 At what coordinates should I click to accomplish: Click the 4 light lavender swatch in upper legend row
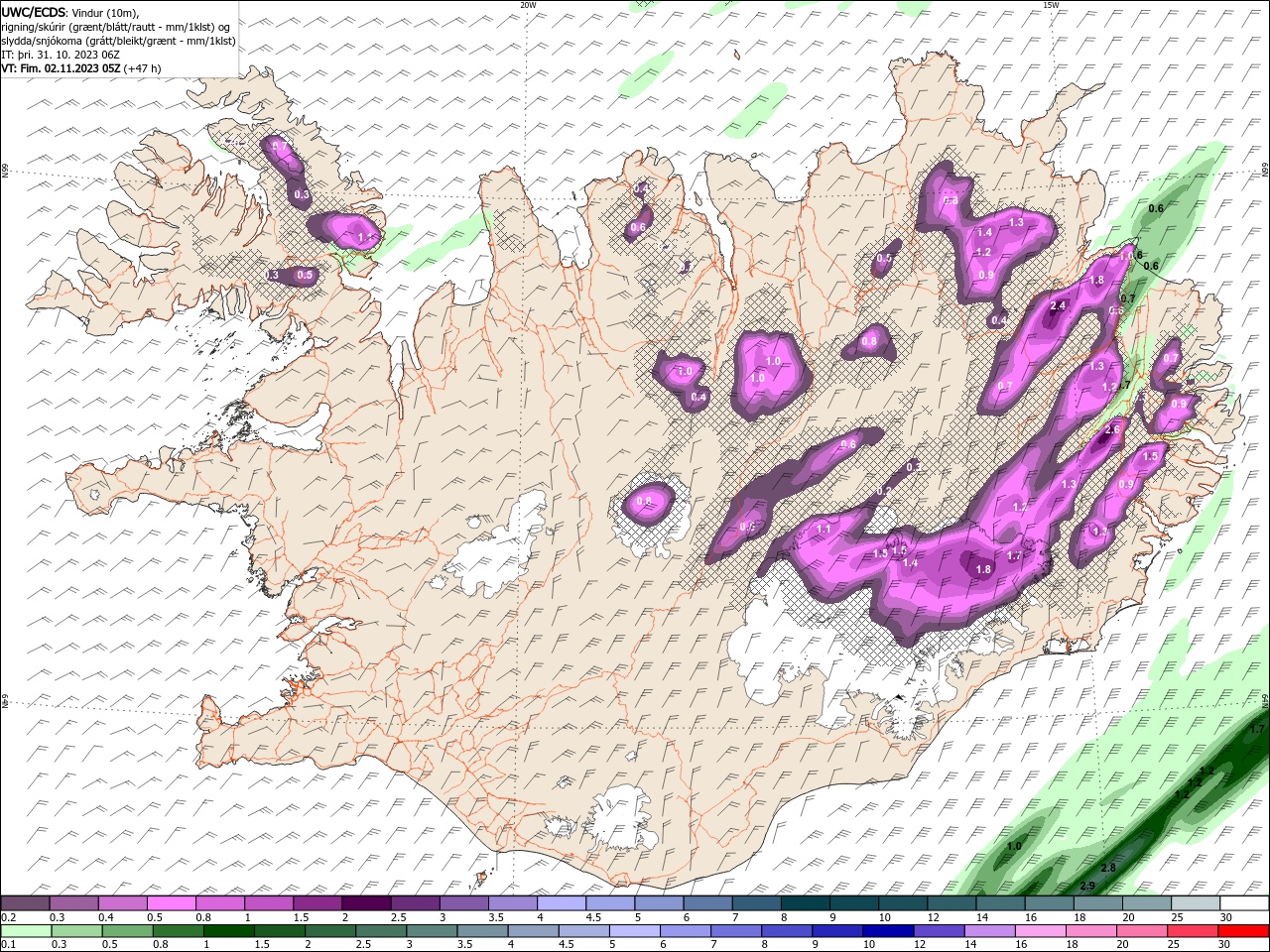(x=561, y=903)
